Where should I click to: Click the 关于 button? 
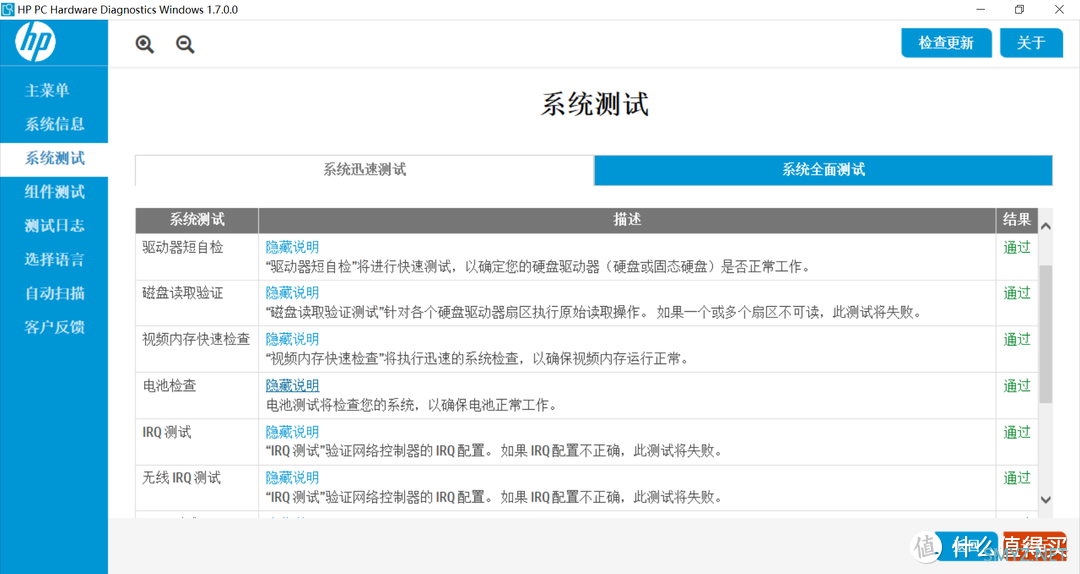pos(1031,43)
